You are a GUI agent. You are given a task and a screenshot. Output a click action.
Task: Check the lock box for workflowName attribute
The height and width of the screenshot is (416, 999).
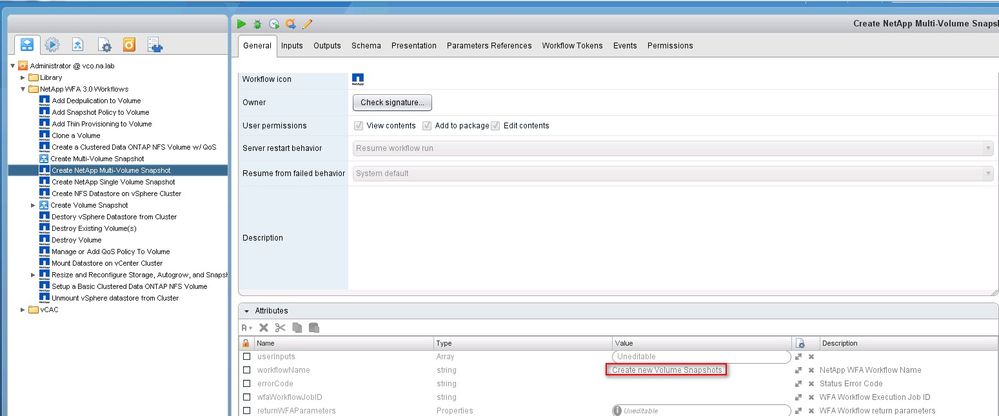tap(246, 370)
